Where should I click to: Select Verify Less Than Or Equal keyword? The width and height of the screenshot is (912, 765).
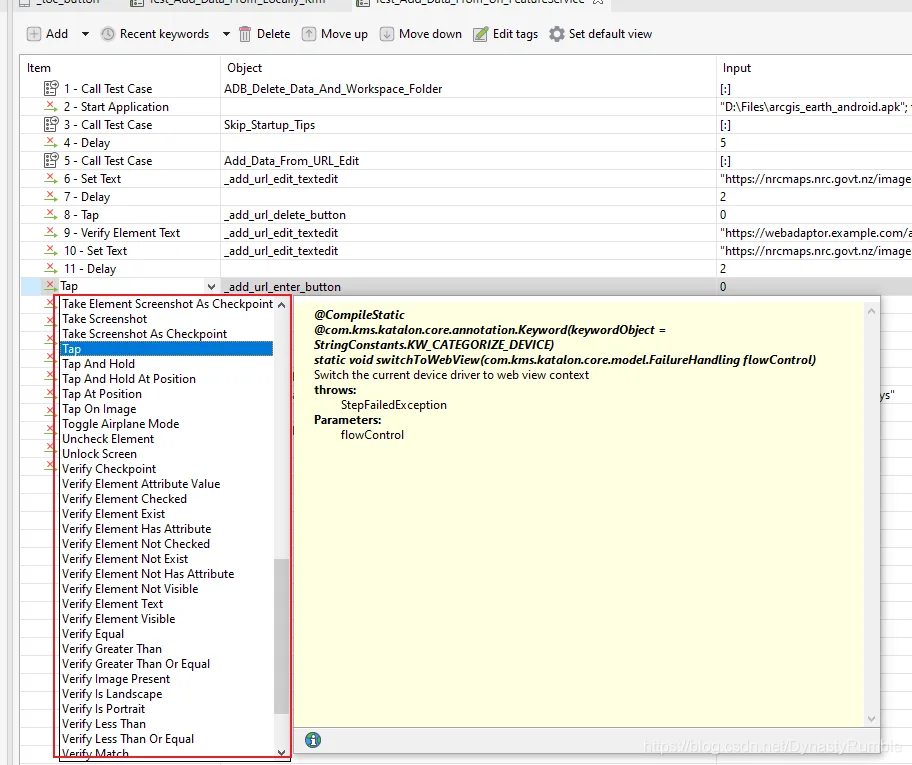(x=167, y=739)
